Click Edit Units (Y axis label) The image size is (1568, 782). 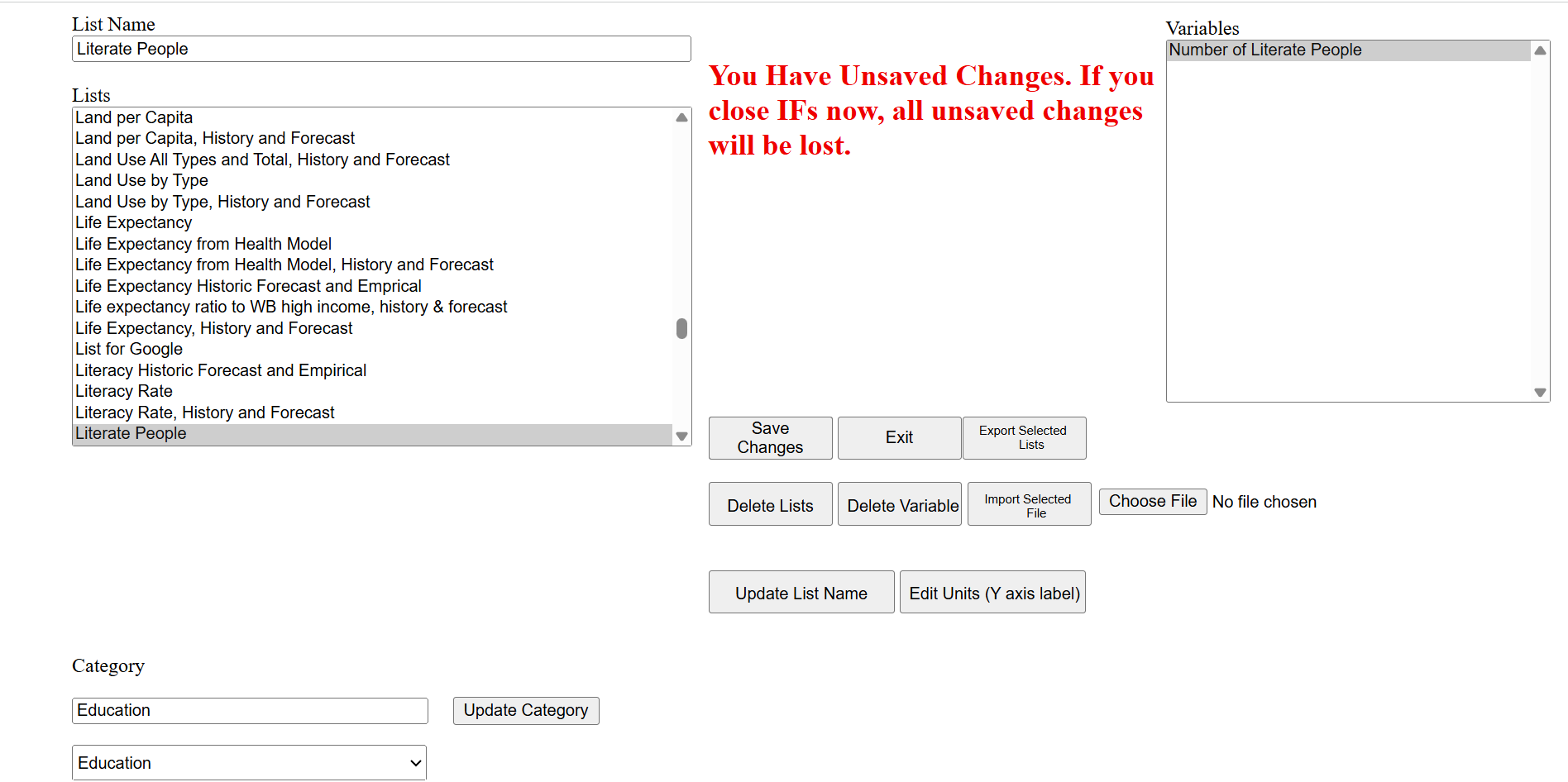click(992, 593)
